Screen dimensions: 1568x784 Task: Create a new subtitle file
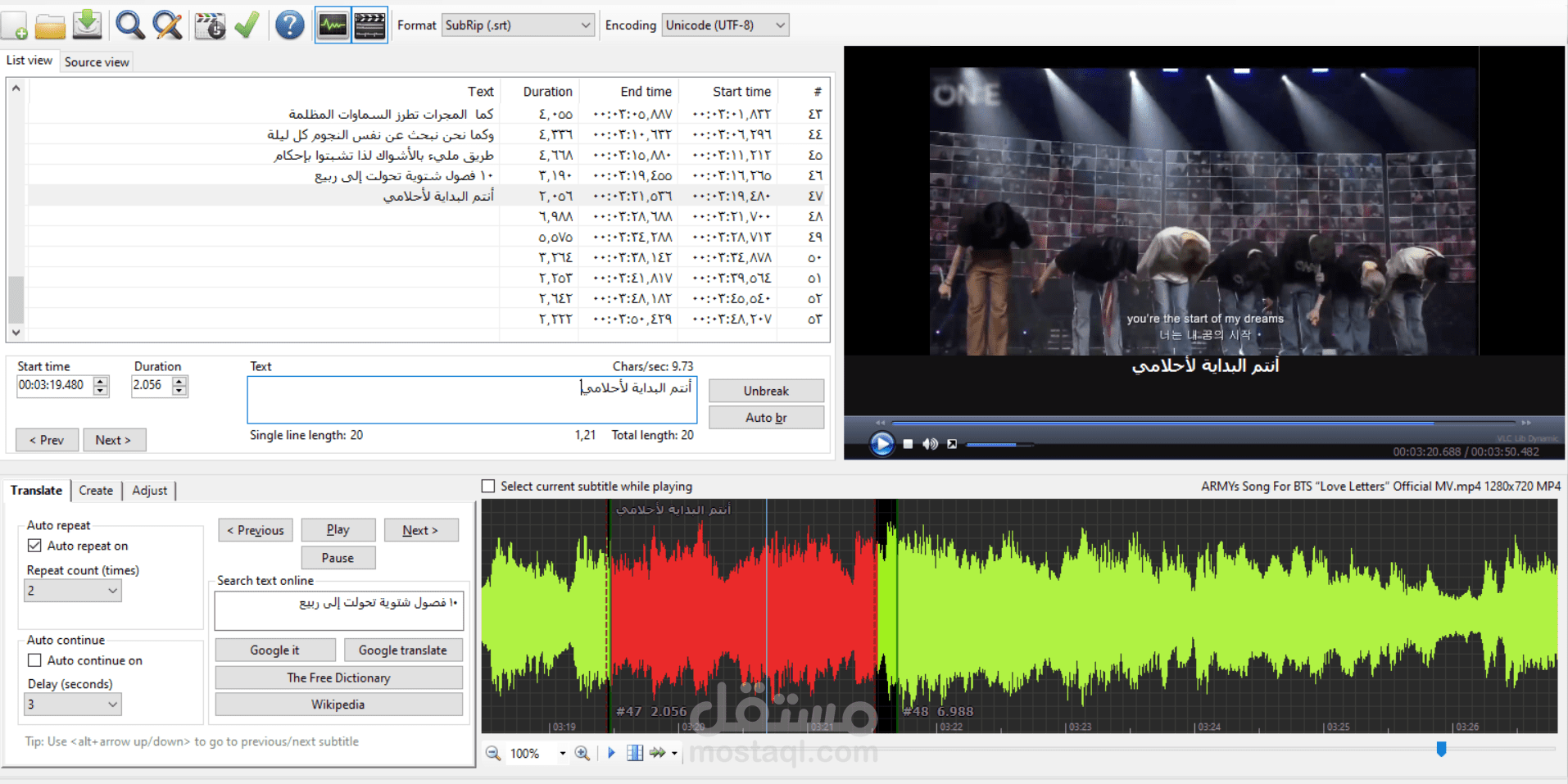[15, 25]
